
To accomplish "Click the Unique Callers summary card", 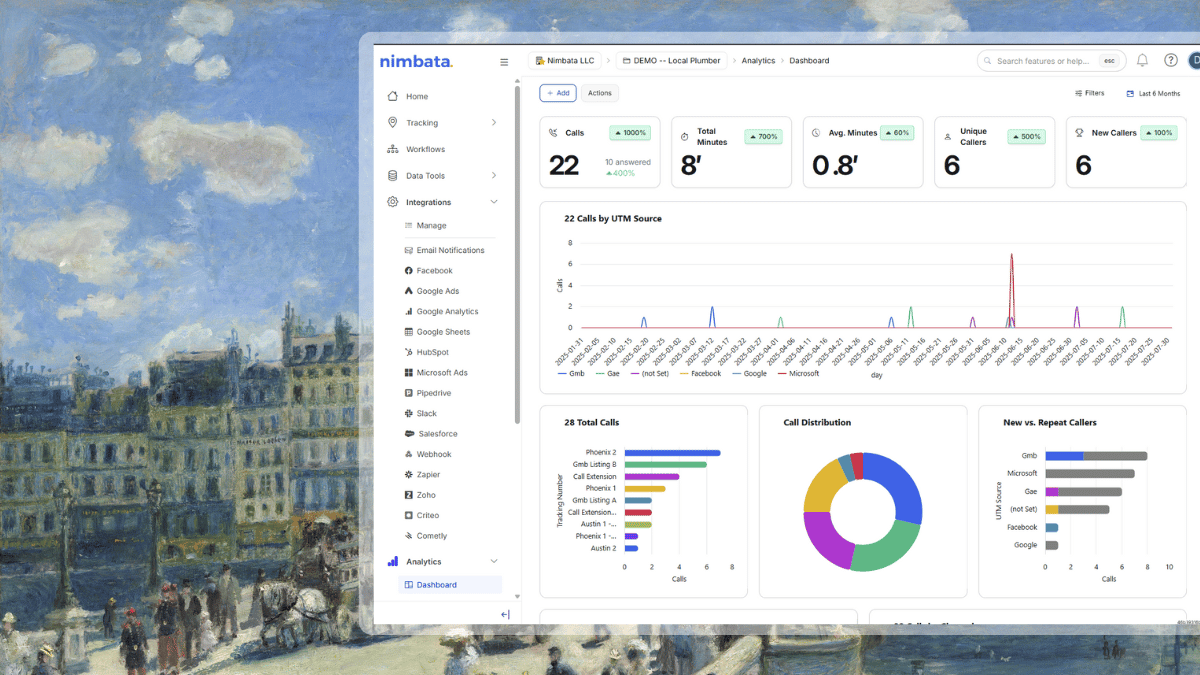I will coord(994,152).
